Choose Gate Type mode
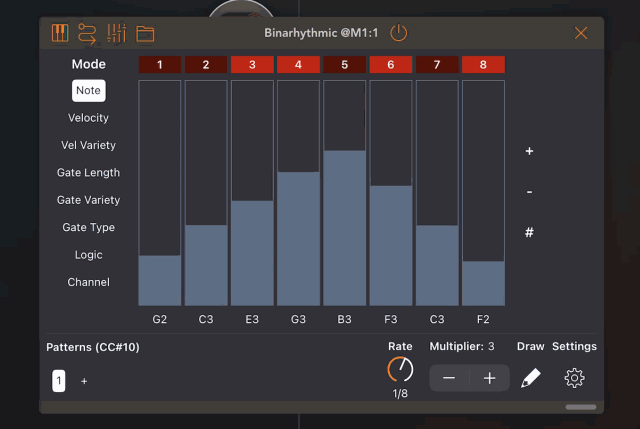Screen dimensions: 640x429 tap(89, 227)
